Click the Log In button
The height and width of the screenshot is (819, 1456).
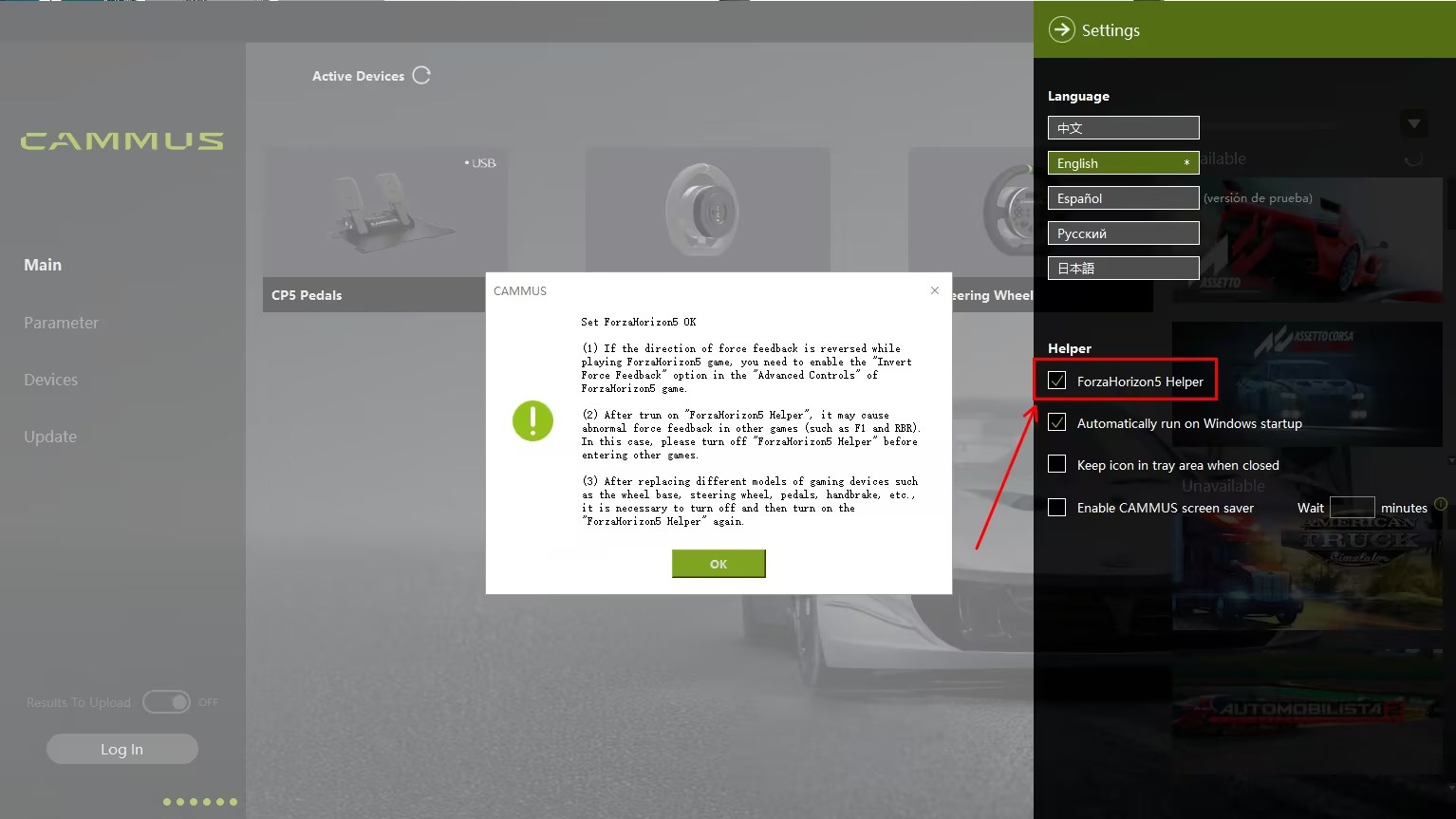pos(121,749)
